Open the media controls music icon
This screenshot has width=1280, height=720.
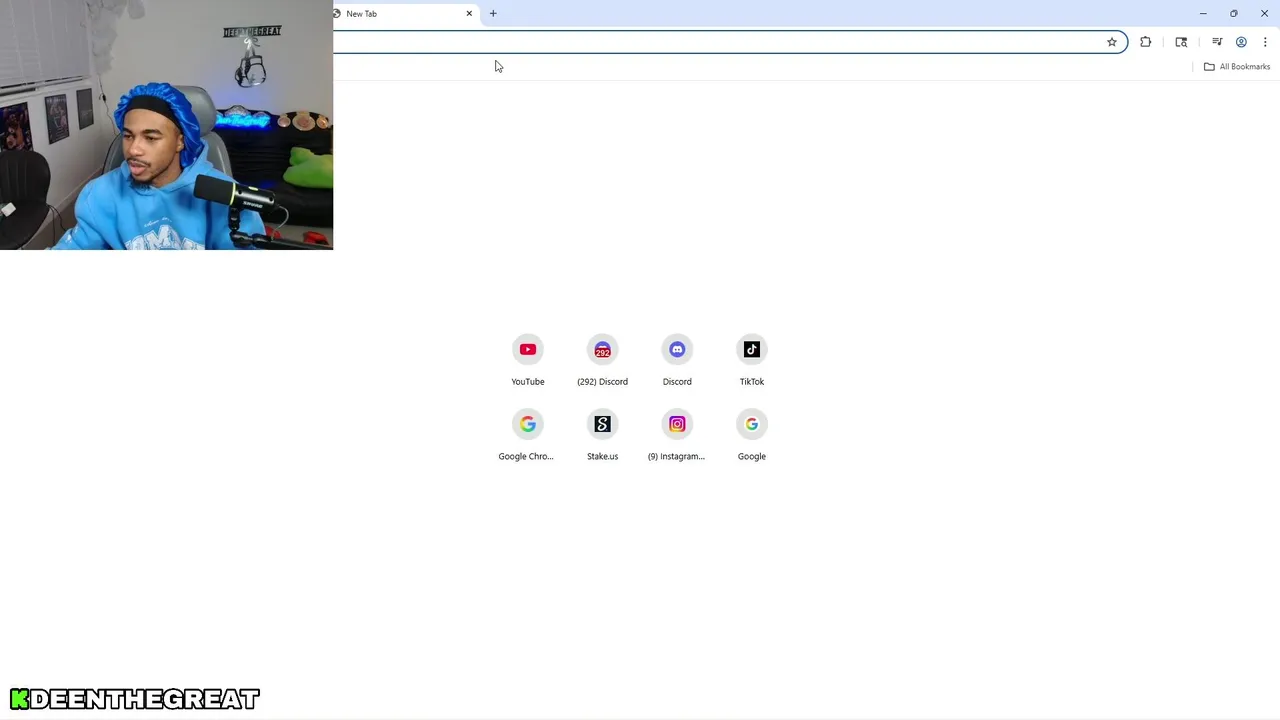click(x=1217, y=42)
